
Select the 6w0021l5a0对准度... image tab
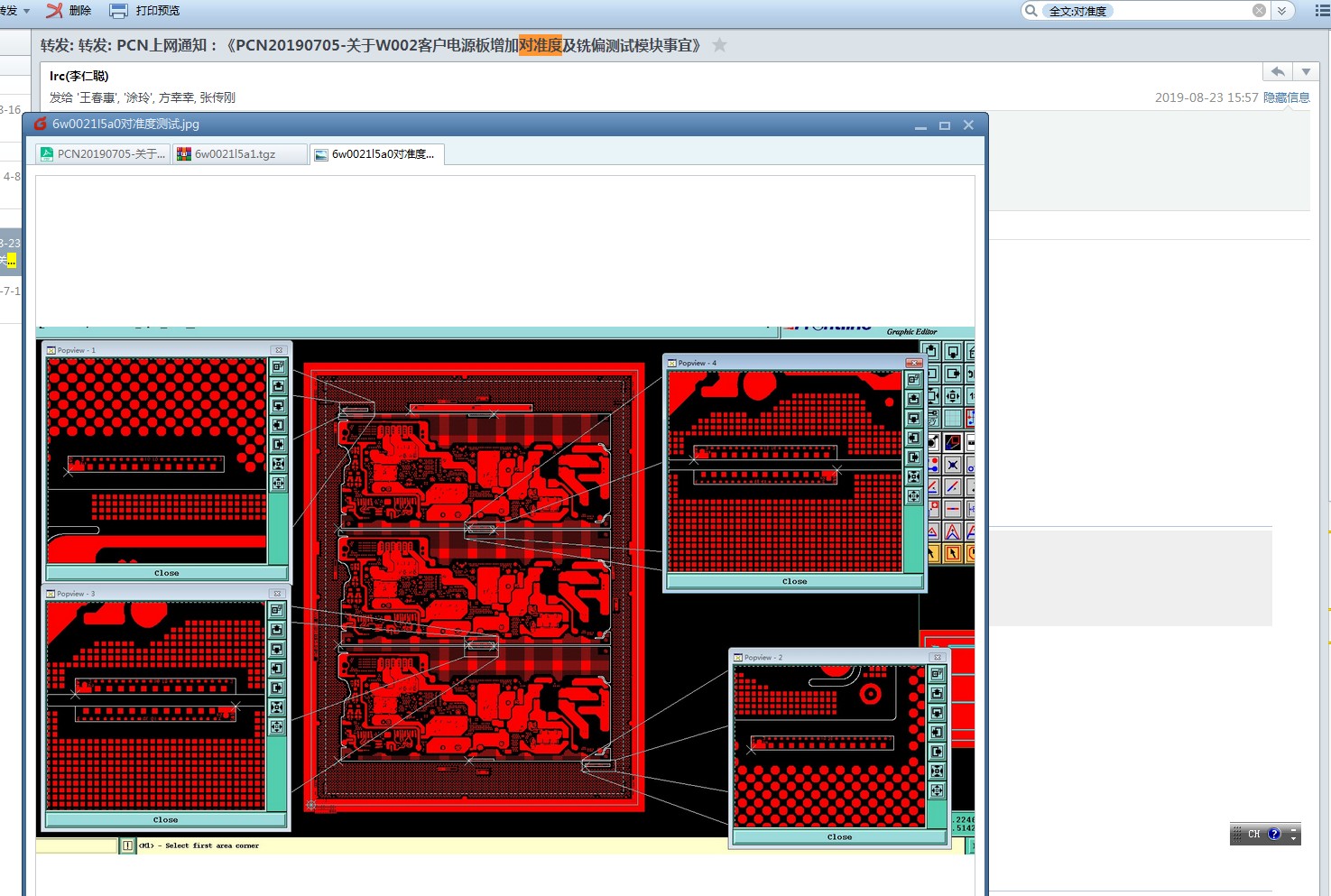coord(375,154)
